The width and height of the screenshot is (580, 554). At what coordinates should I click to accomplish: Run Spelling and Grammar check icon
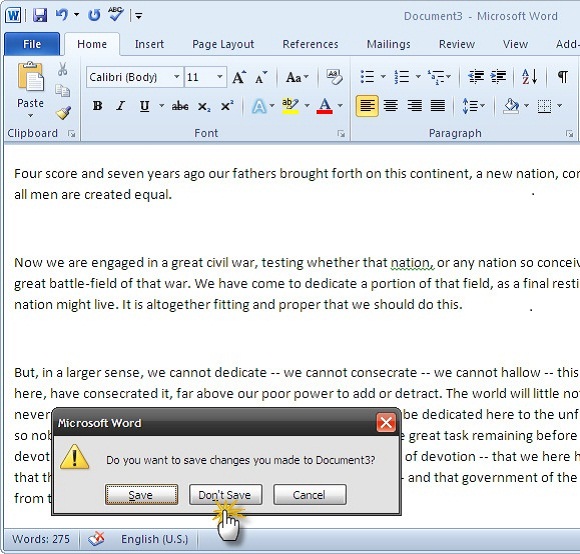[x=115, y=14]
